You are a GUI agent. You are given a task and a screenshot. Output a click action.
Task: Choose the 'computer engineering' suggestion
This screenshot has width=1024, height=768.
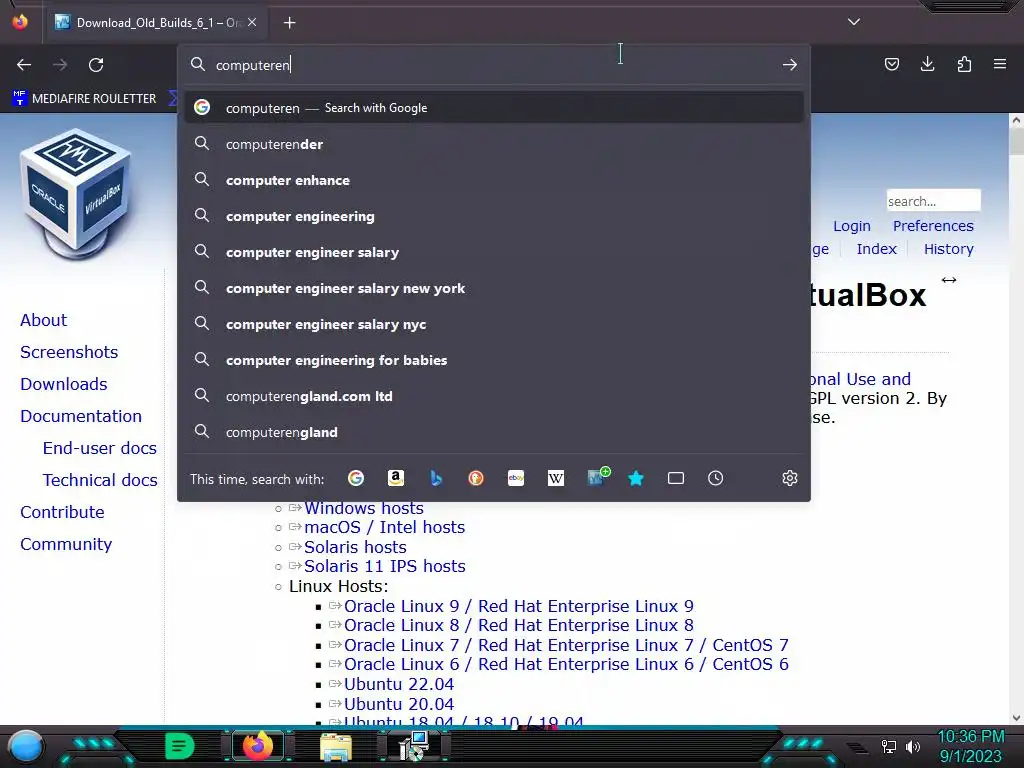coord(494,216)
